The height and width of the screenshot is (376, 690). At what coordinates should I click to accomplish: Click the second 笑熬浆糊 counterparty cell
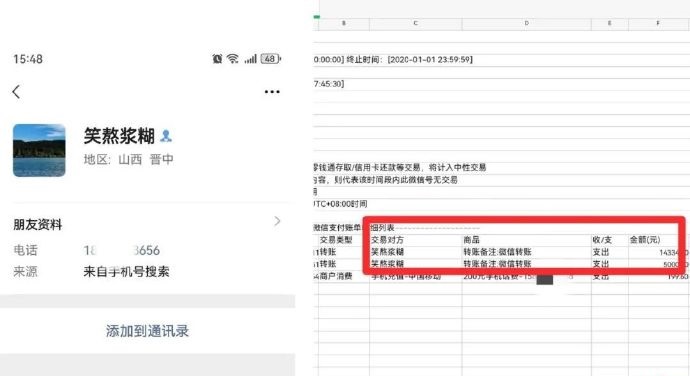click(415, 264)
